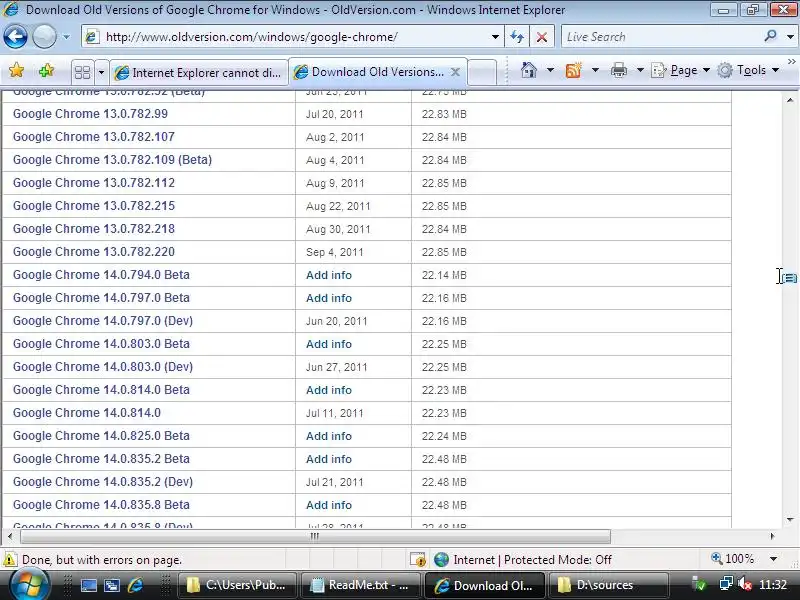Click the horizontal scrollbar thumb
Screen dimensions: 800x600
point(315,536)
